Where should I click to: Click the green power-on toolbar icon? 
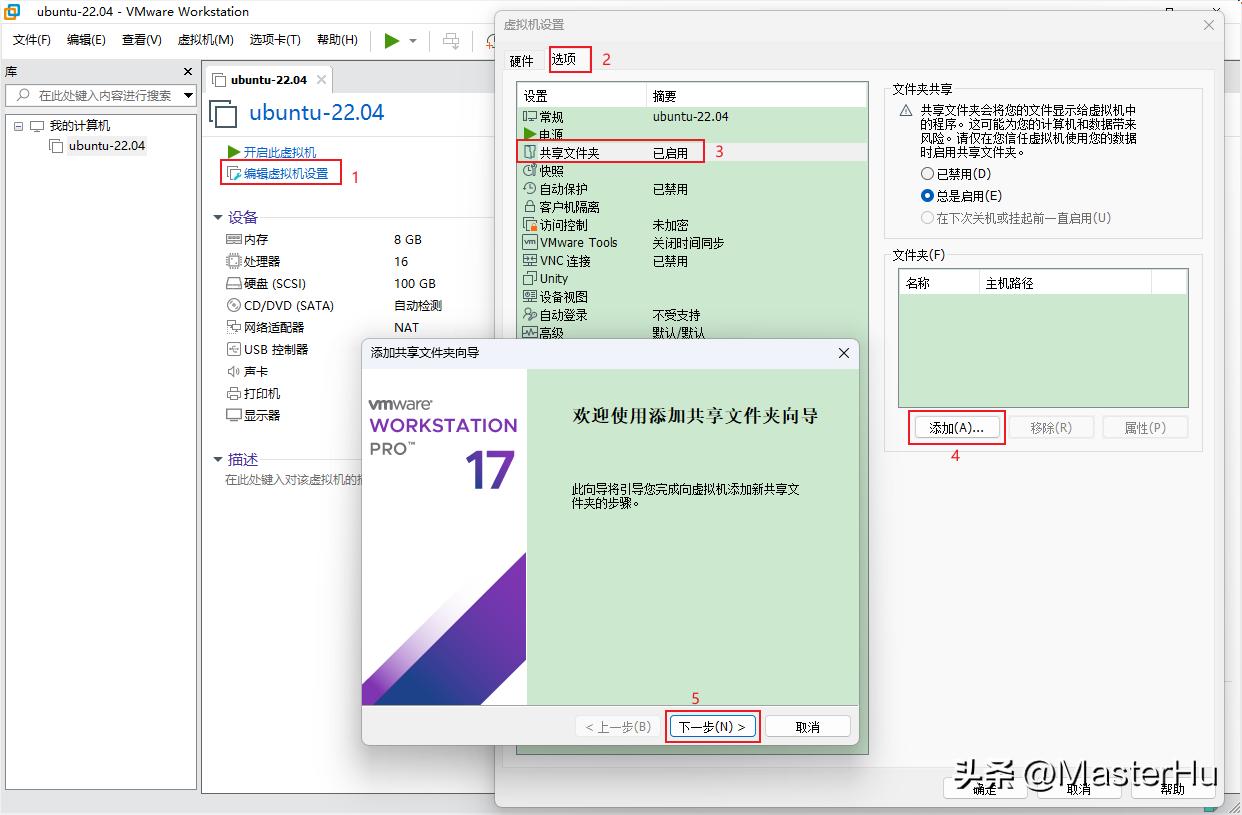(392, 41)
